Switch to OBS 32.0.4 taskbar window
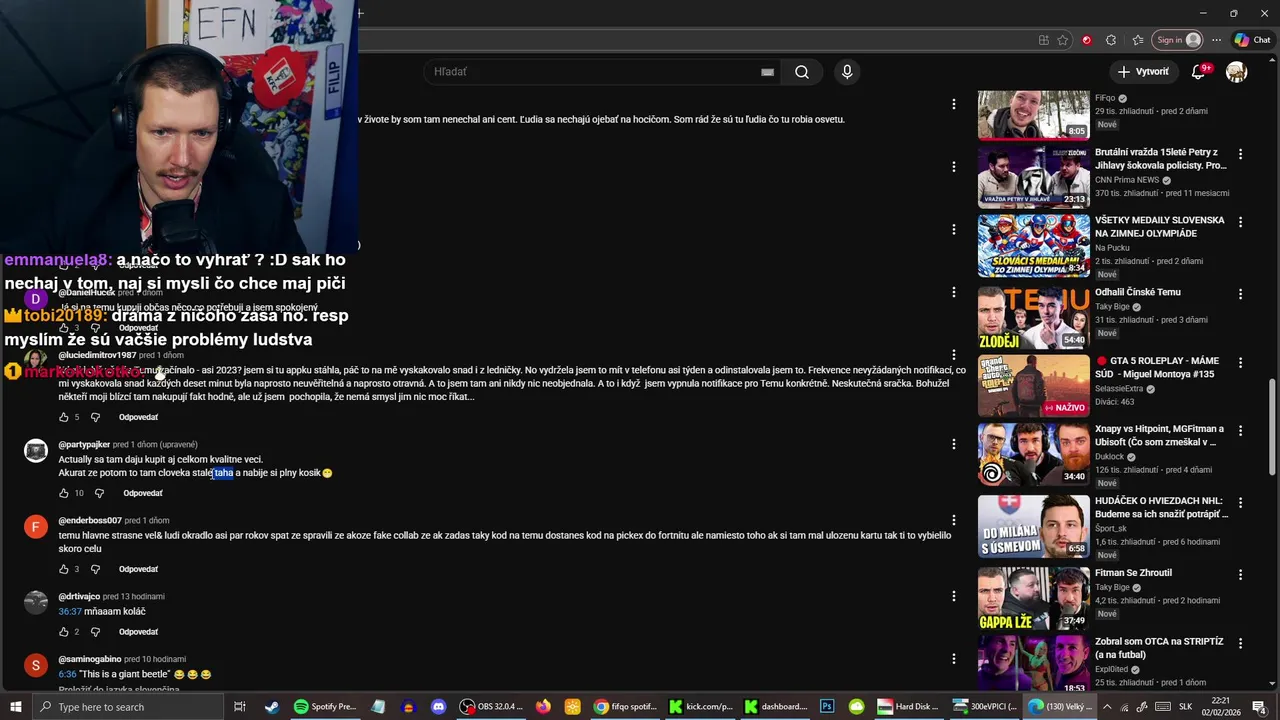 (x=491, y=706)
